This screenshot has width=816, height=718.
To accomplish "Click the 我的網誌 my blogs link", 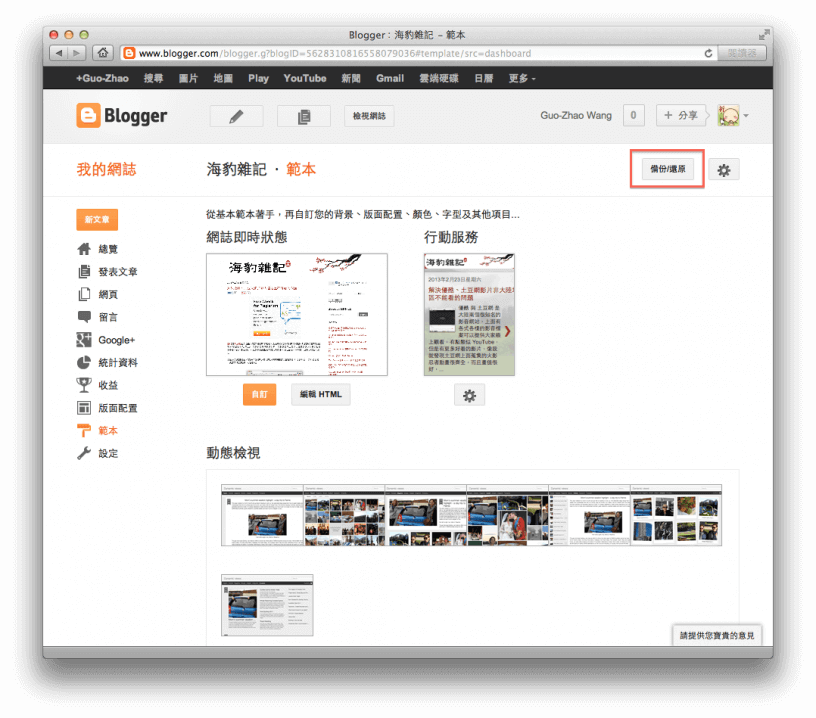I will tap(107, 170).
